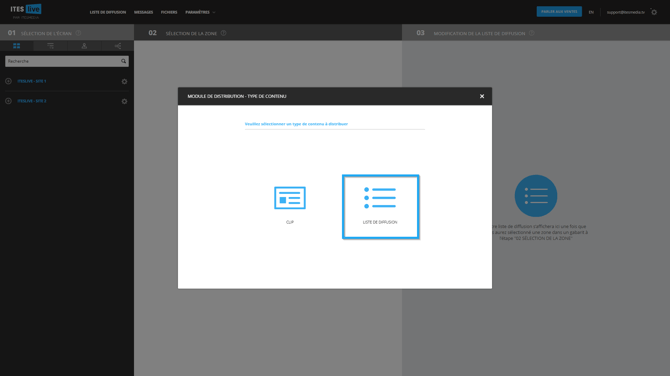Open the Fichiers menu

(169, 12)
